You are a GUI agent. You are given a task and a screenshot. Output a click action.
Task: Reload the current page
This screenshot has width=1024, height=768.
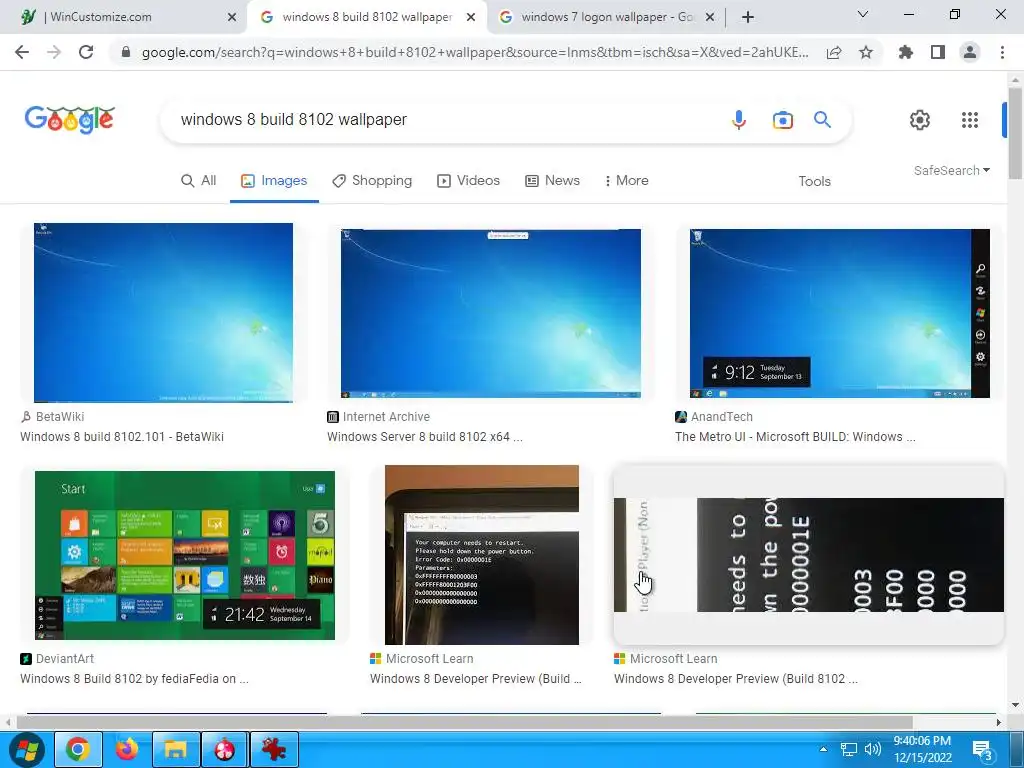pos(86,52)
